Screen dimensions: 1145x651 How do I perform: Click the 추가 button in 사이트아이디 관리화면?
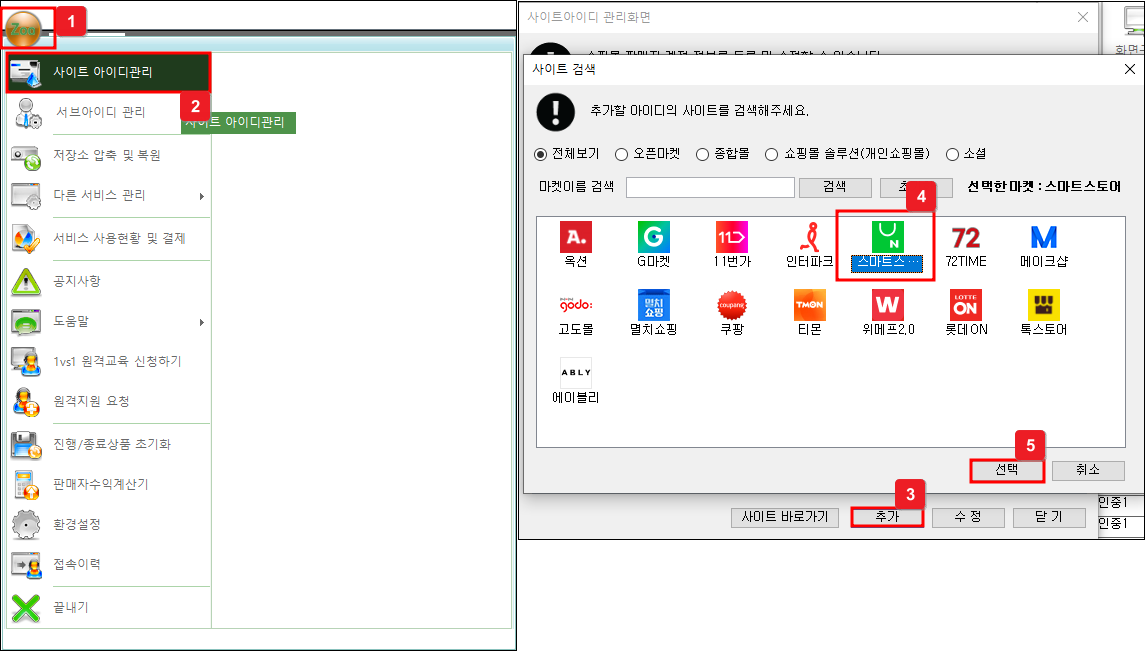pyautogui.click(x=887, y=517)
